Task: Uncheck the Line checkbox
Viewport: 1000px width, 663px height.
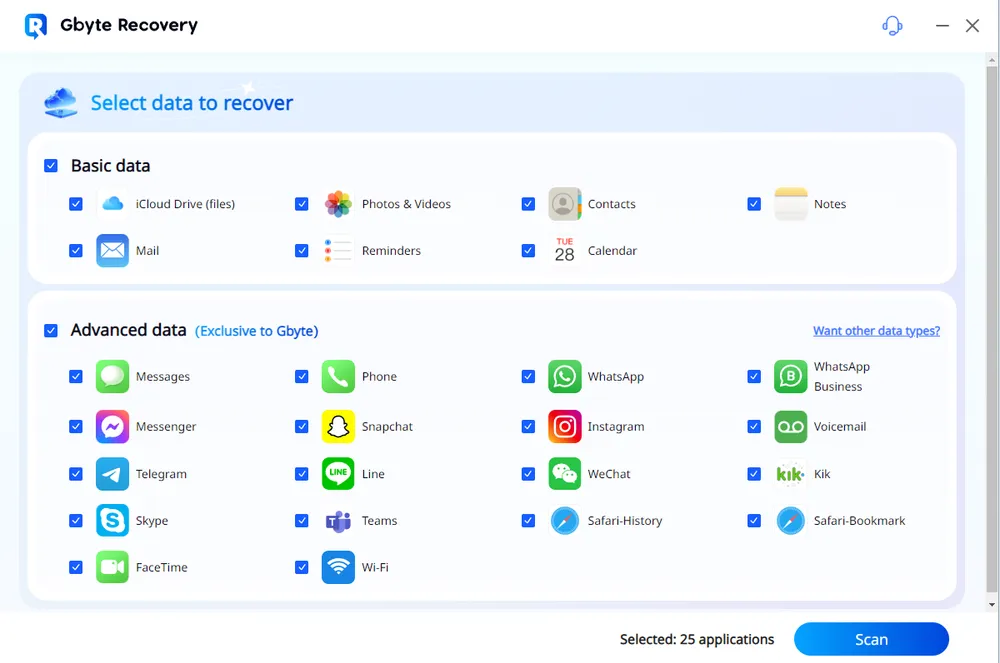Action: coord(302,474)
